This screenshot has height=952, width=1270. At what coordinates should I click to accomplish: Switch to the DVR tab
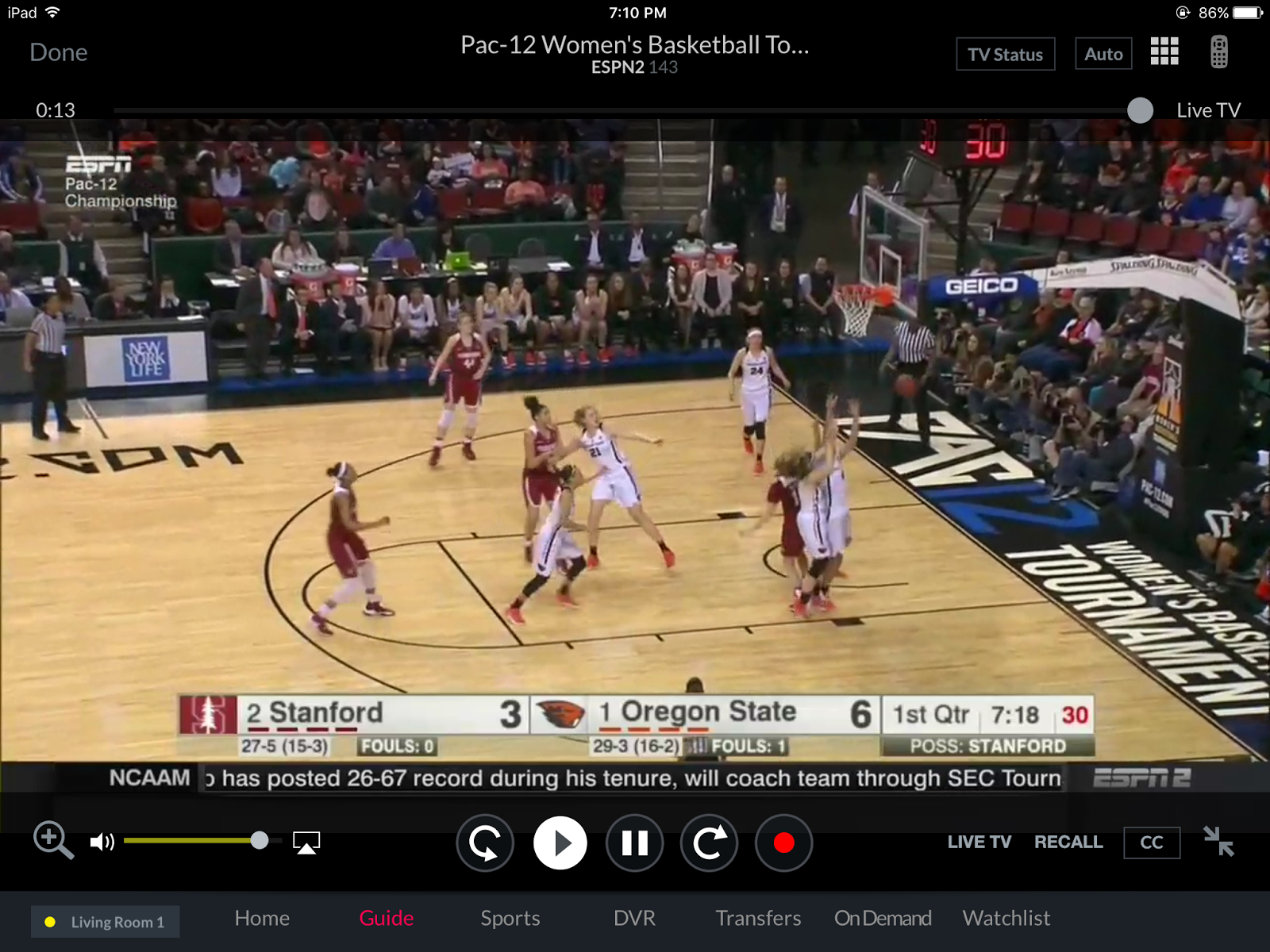[632, 918]
